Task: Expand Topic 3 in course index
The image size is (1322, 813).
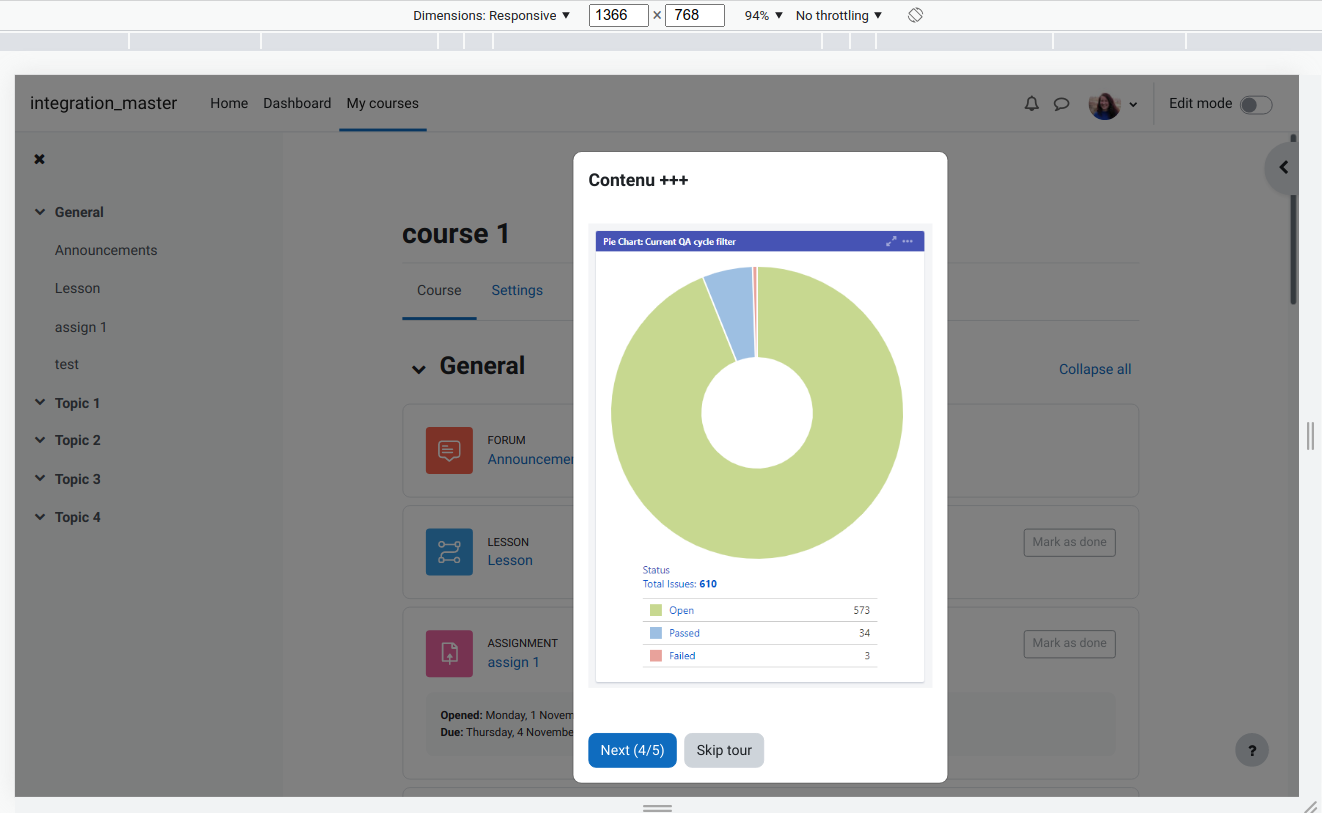Action: point(40,478)
